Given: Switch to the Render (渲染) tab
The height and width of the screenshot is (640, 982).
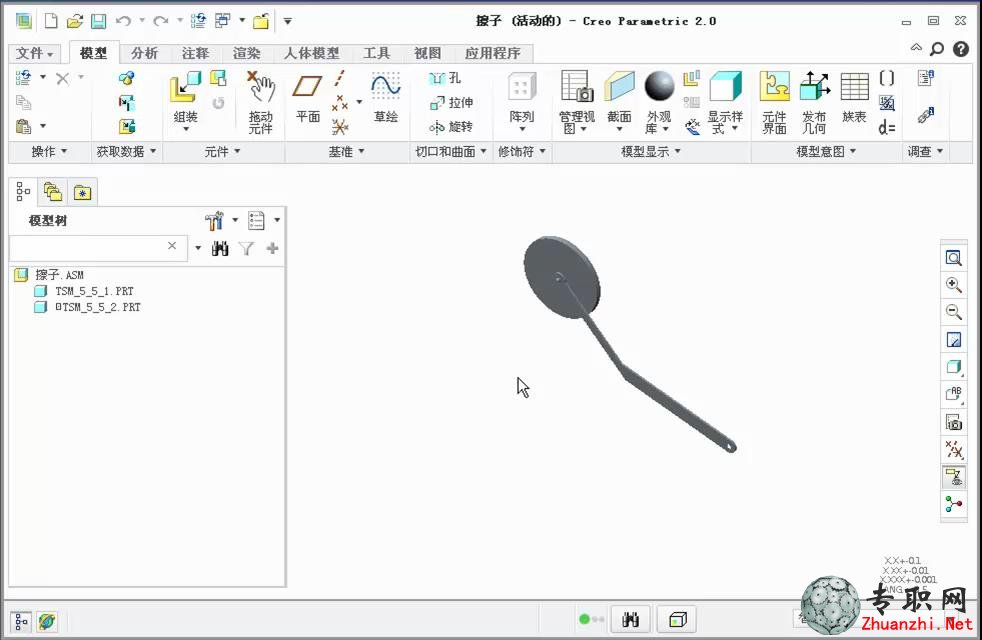Looking at the screenshot, I should pos(246,53).
